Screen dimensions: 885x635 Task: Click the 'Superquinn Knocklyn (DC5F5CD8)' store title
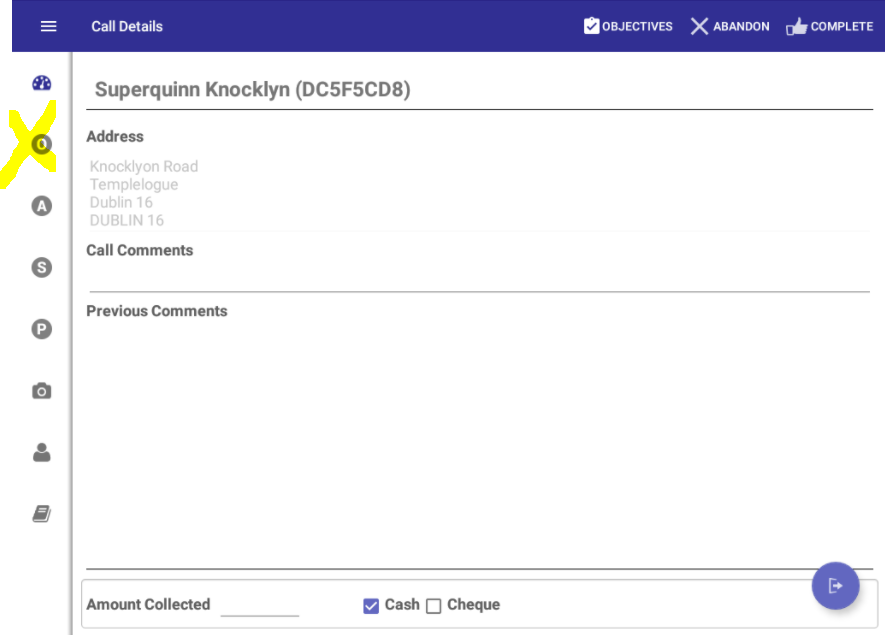pyautogui.click(x=252, y=89)
